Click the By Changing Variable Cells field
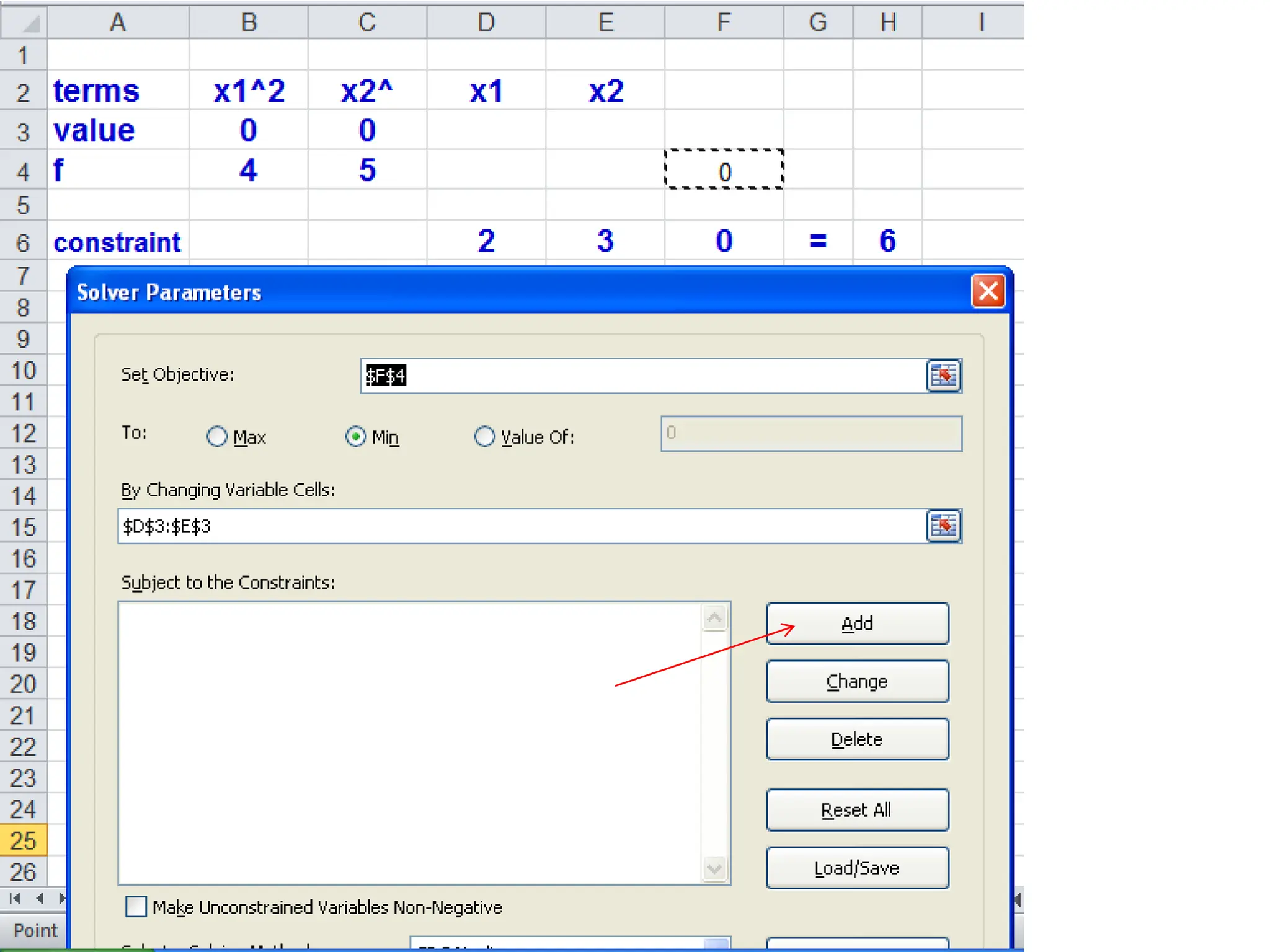 coord(521,526)
